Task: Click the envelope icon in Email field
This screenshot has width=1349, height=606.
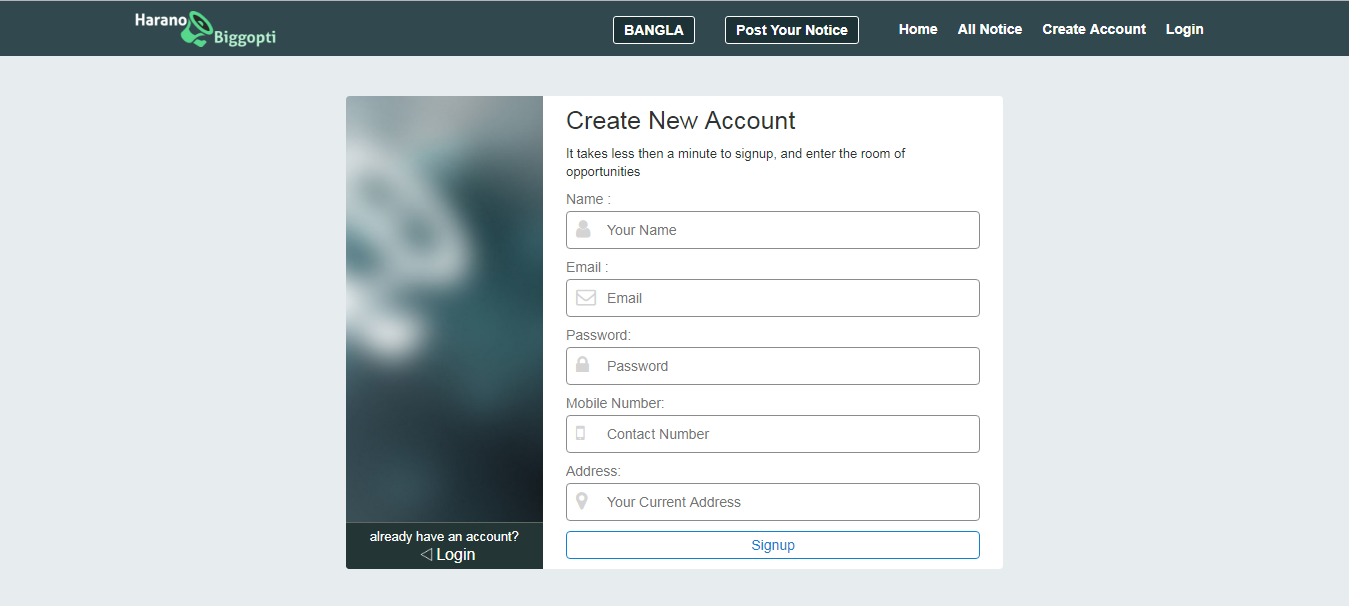Action: coord(586,298)
